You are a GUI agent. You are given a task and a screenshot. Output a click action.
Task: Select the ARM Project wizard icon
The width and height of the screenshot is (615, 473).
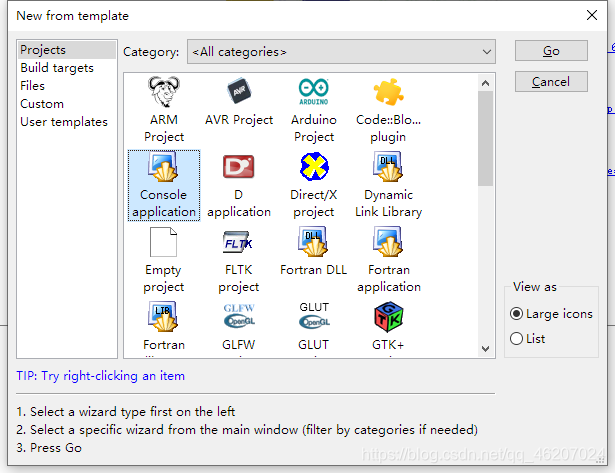click(164, 92)
